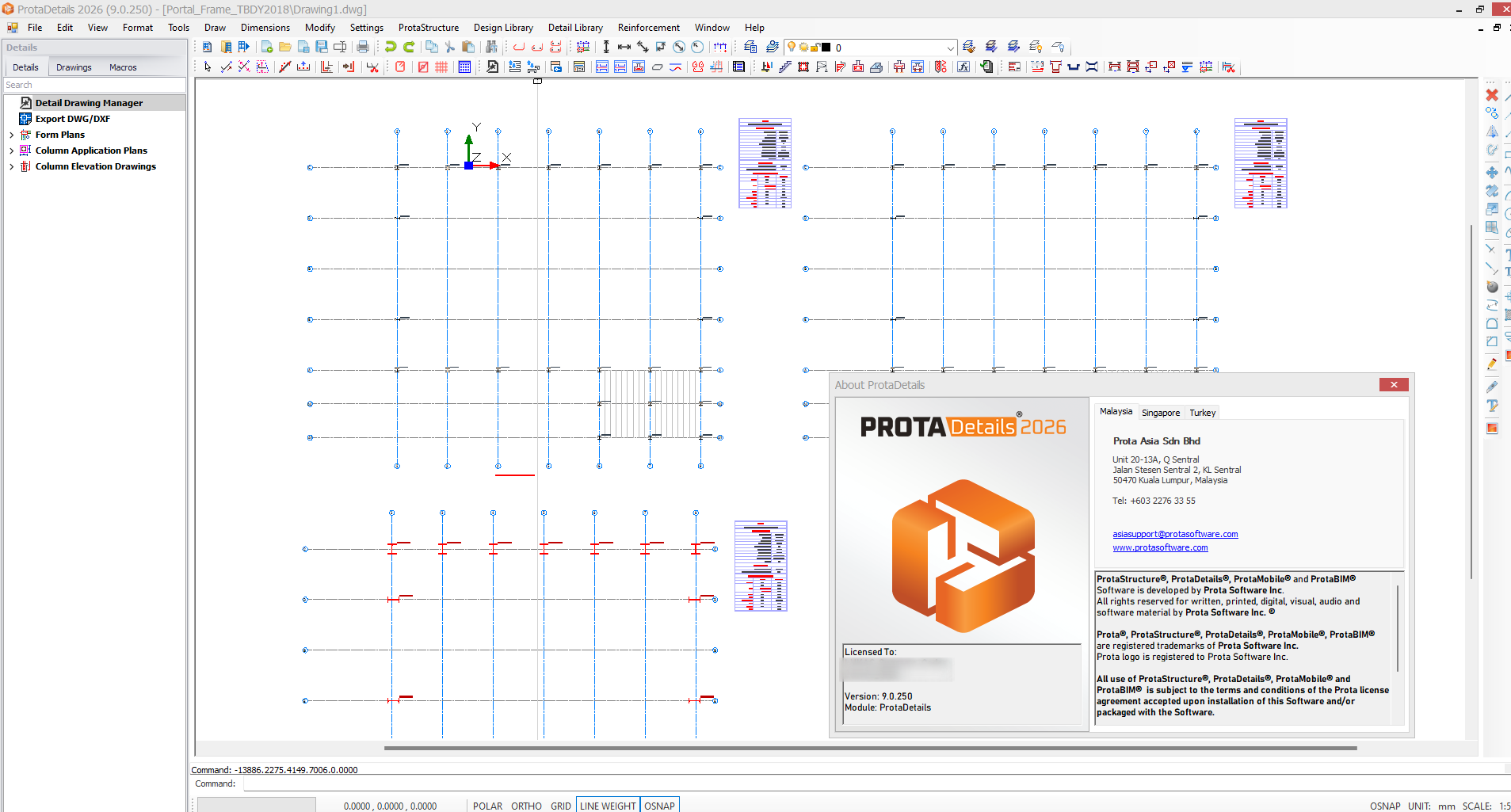Click the horizontal drawing scrollbar
Viewport: 1511px width, 812px height.
[870, 747]
